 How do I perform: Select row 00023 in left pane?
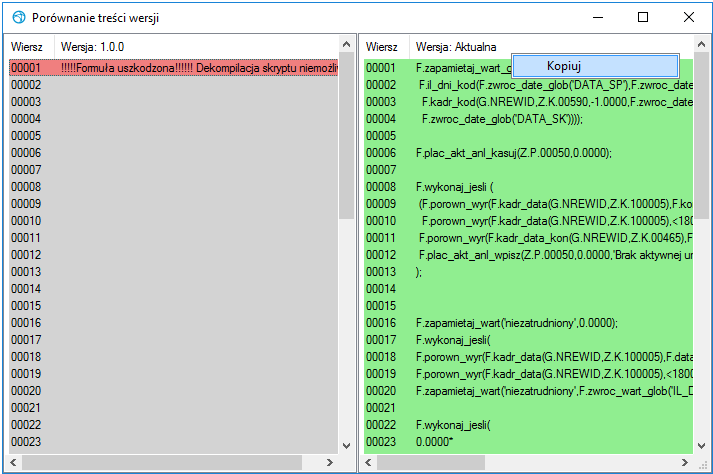(x=174, y=442)
